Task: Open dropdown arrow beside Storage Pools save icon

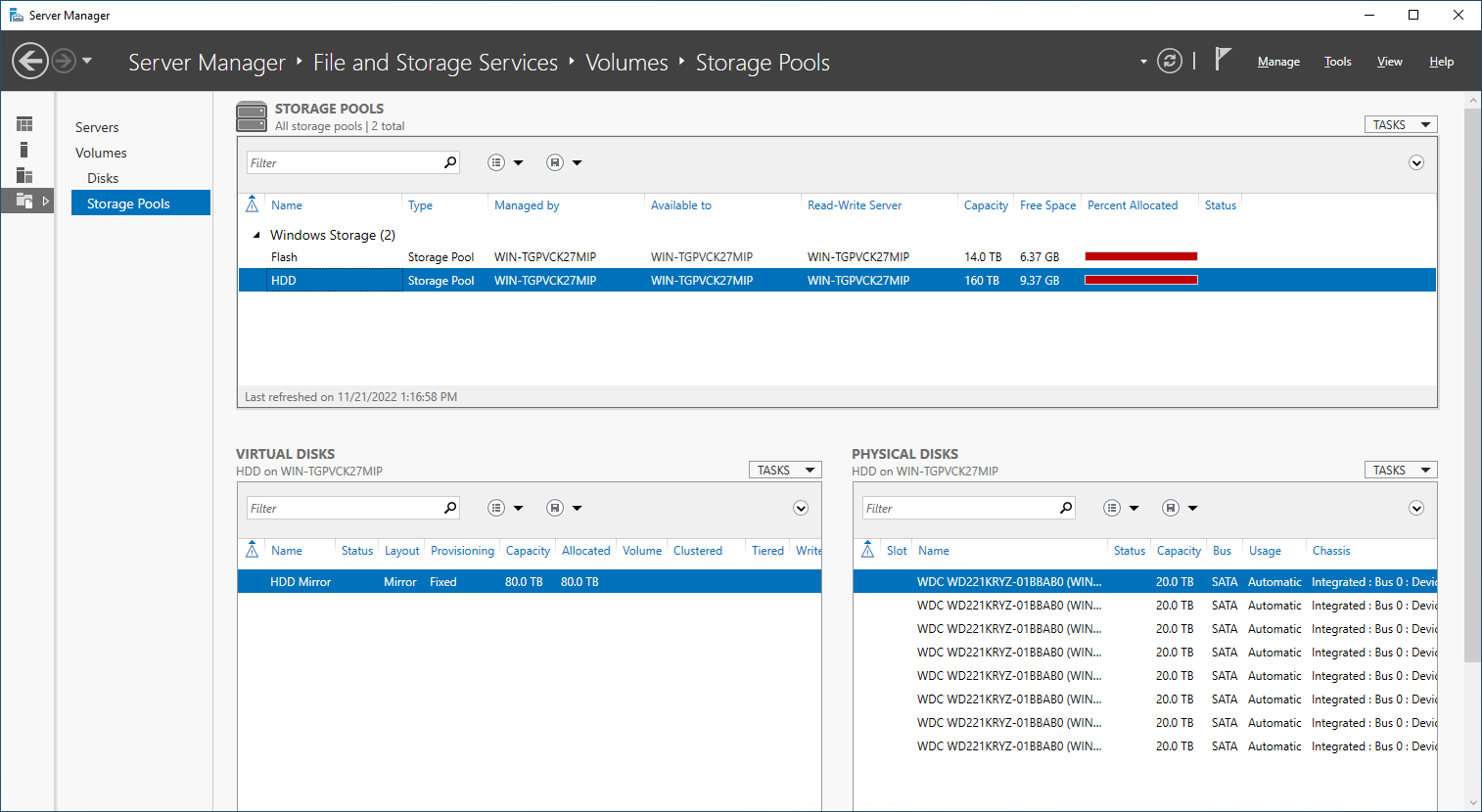Action: coord(578,163)
